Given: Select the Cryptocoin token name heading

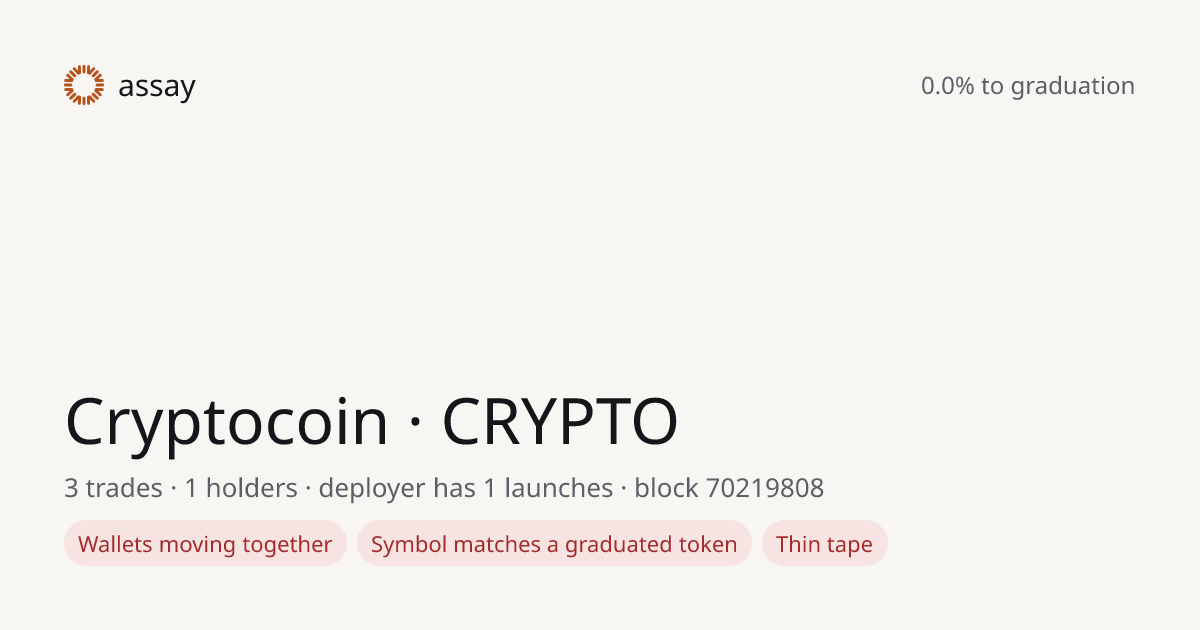Looking at the screenshot, I should coord(227,424).
